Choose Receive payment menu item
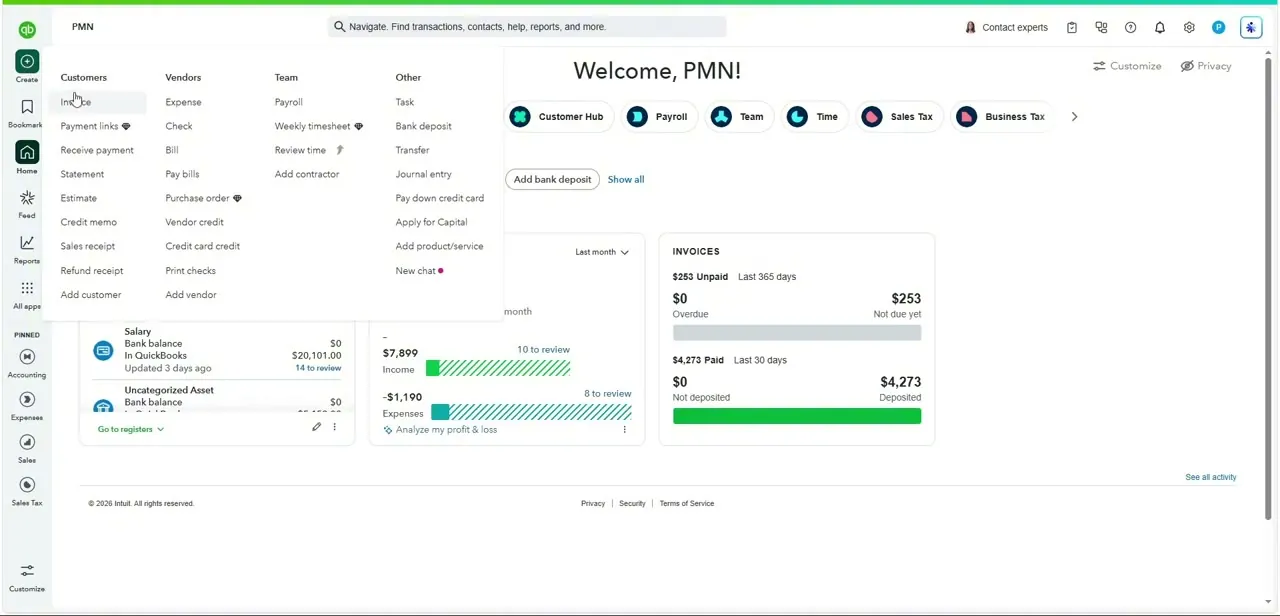This screenshot has width=1280, height=616. coord(97,150)
